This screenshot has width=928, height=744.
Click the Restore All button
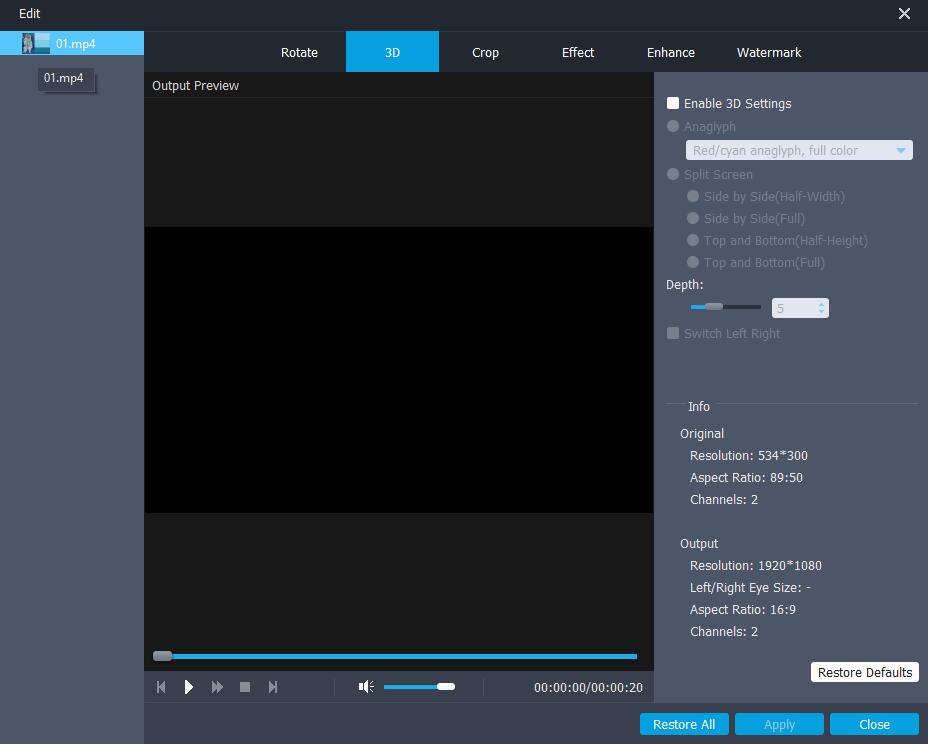684,724
